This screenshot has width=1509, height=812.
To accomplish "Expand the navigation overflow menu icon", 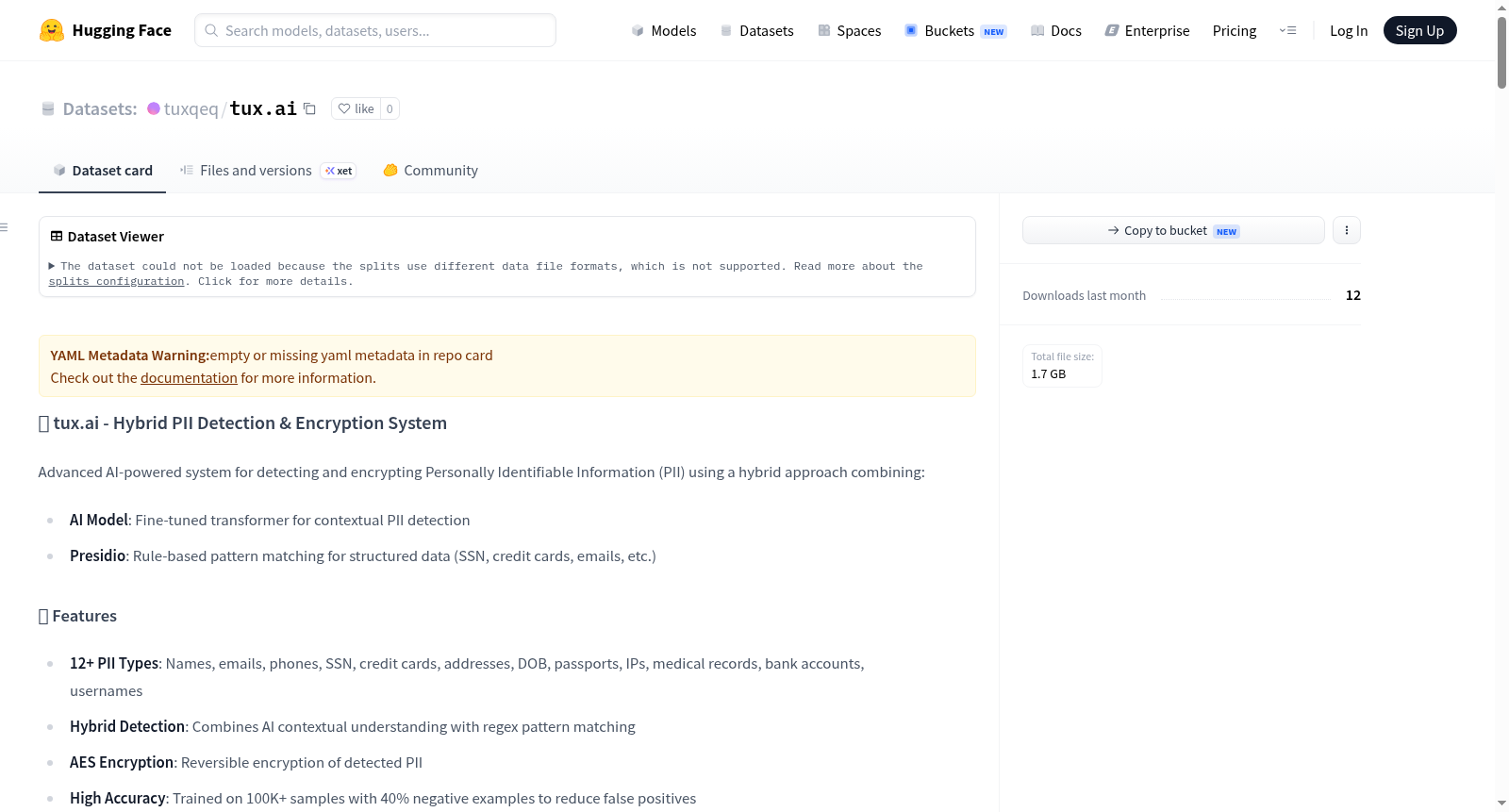I will tap(1287, 30).
